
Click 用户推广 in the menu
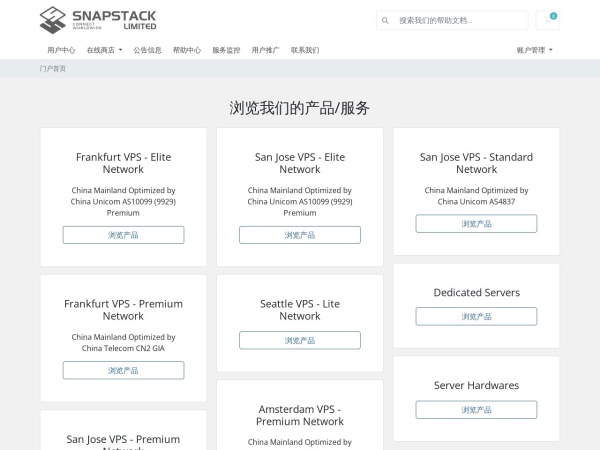click(265, 50)
